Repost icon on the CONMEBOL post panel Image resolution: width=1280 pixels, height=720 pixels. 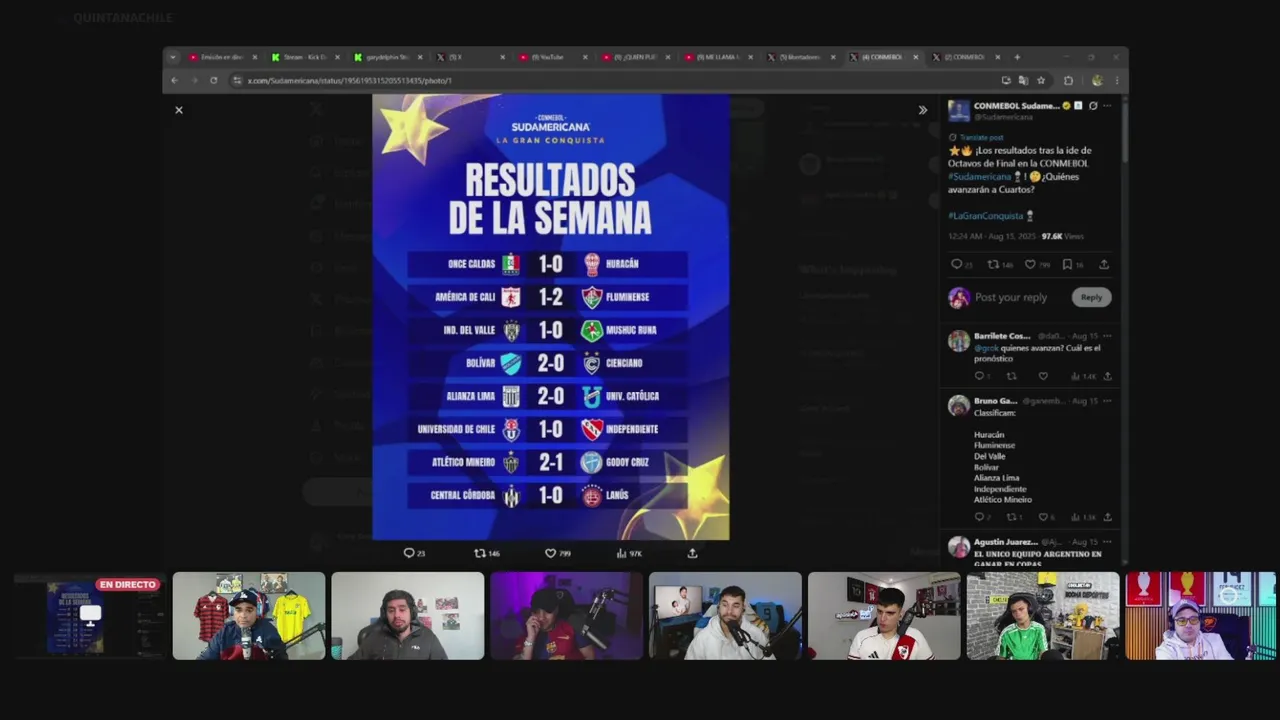[x=993, y=264]
